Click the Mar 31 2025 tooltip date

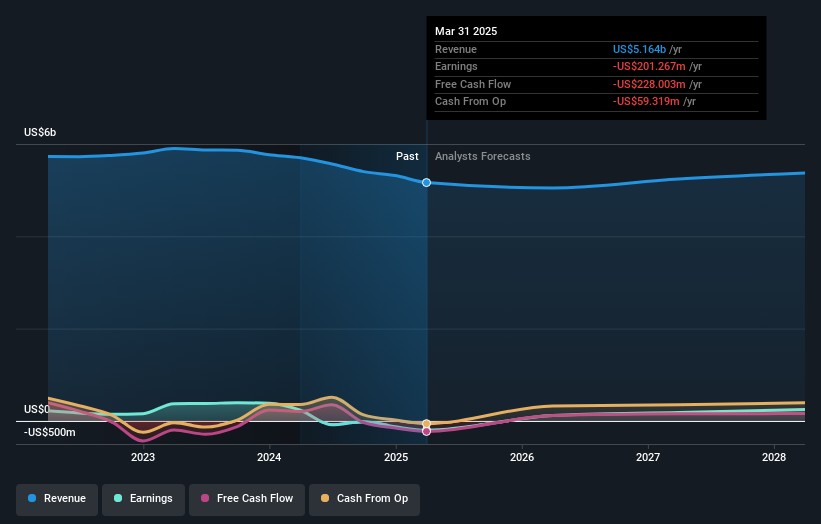[466, 31]
